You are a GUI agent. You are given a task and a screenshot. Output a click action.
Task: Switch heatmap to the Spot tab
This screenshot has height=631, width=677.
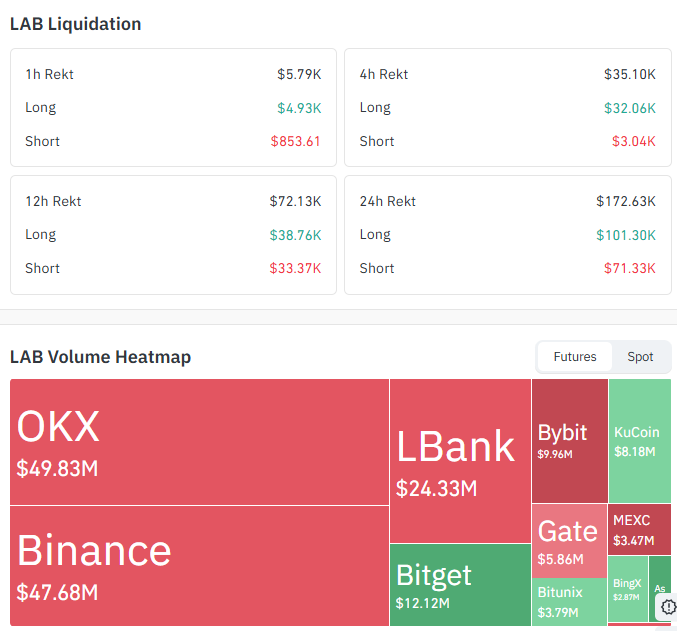640,357
